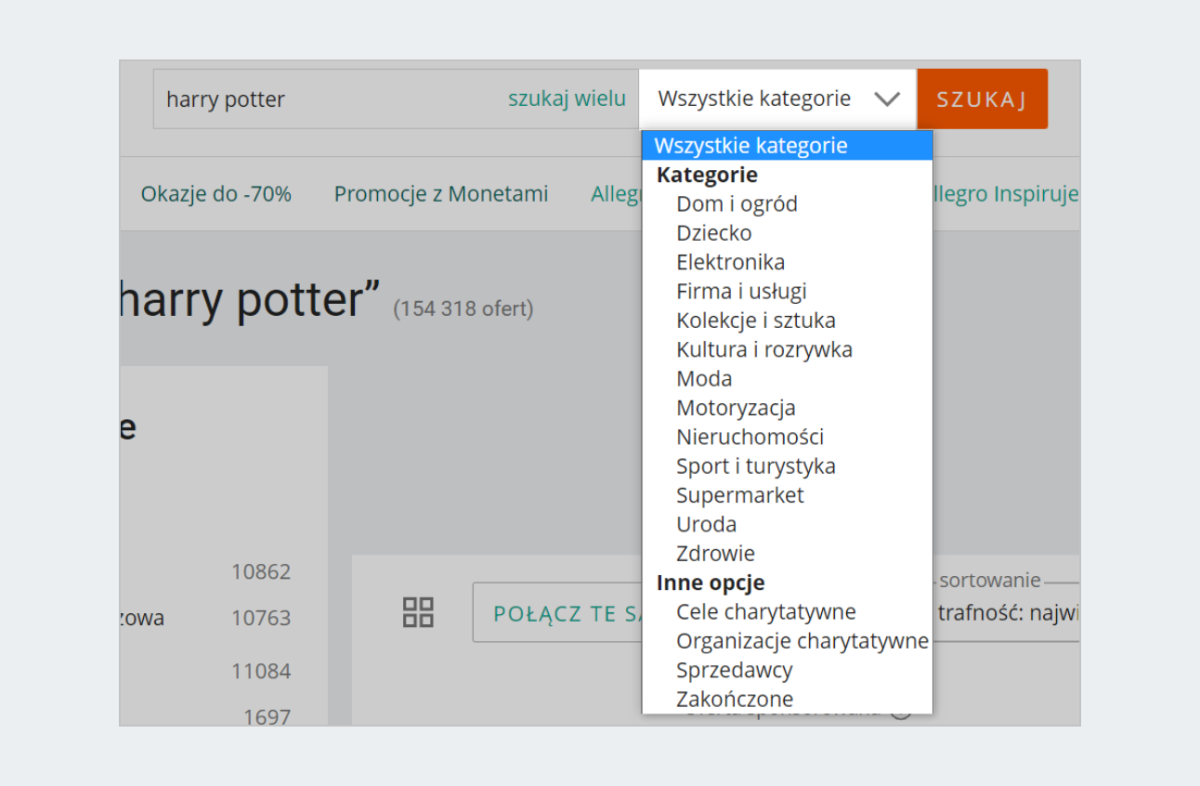Pick Elektronika in the dropdown

[x=730, y=262]
